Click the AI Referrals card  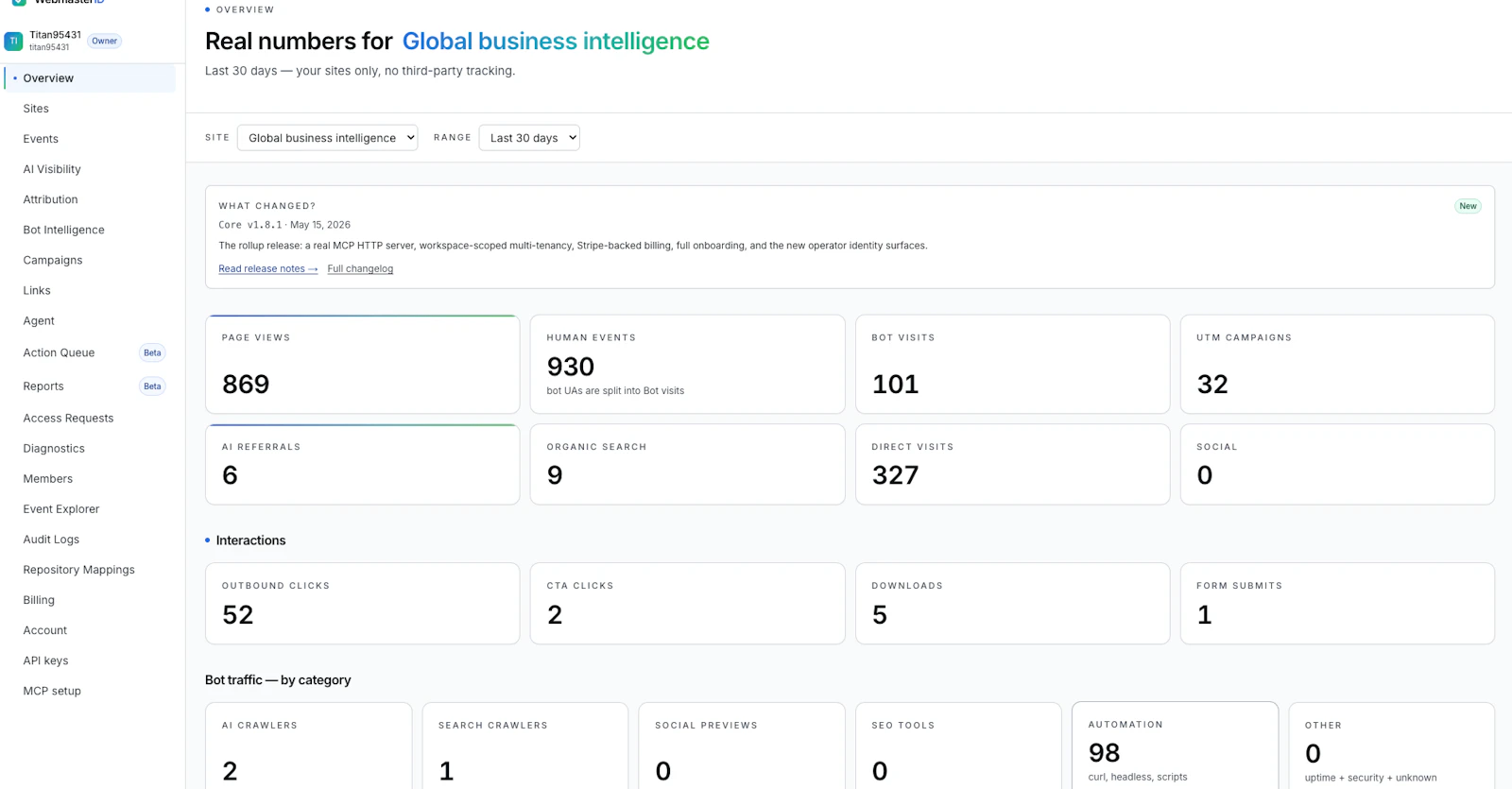(x=363, y=464)
